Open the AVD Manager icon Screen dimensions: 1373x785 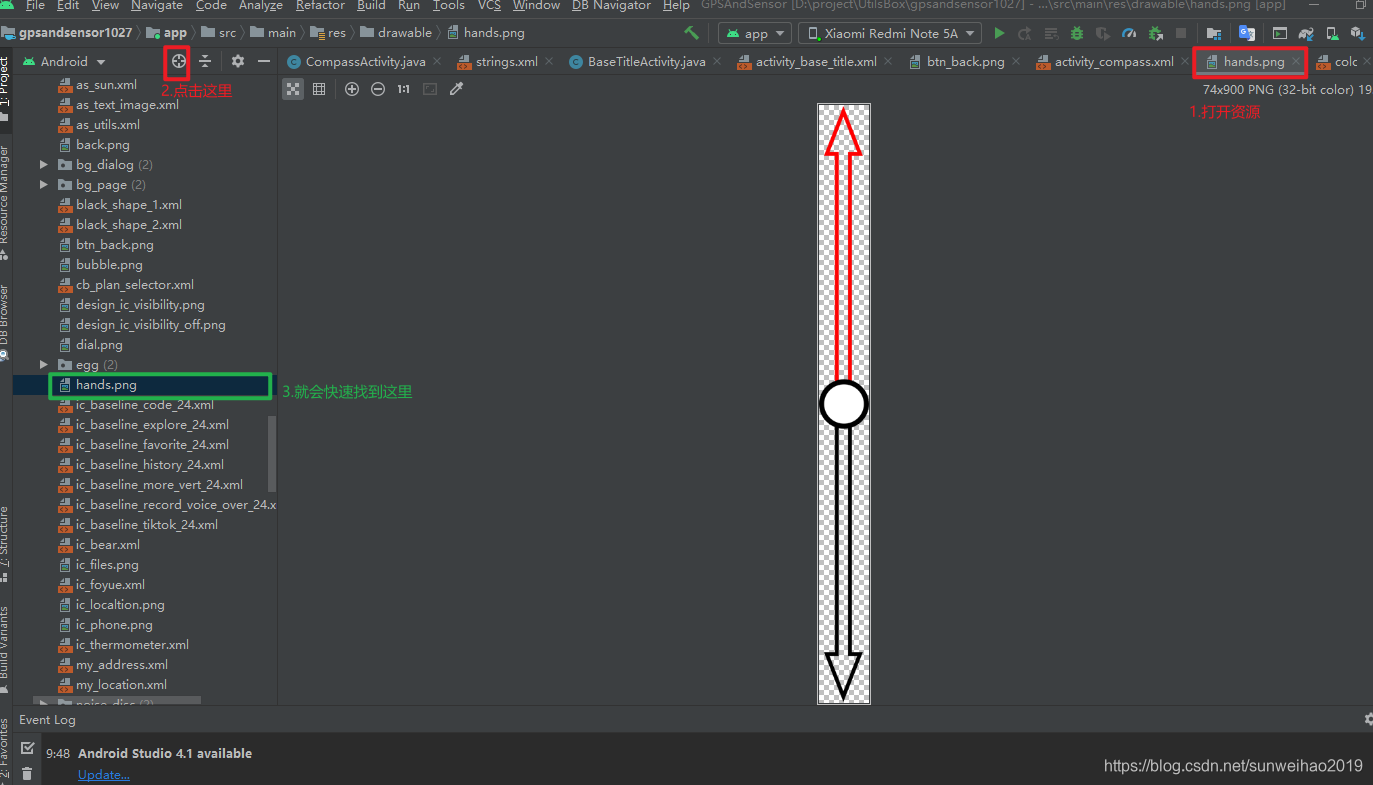tap(1331, 33)
